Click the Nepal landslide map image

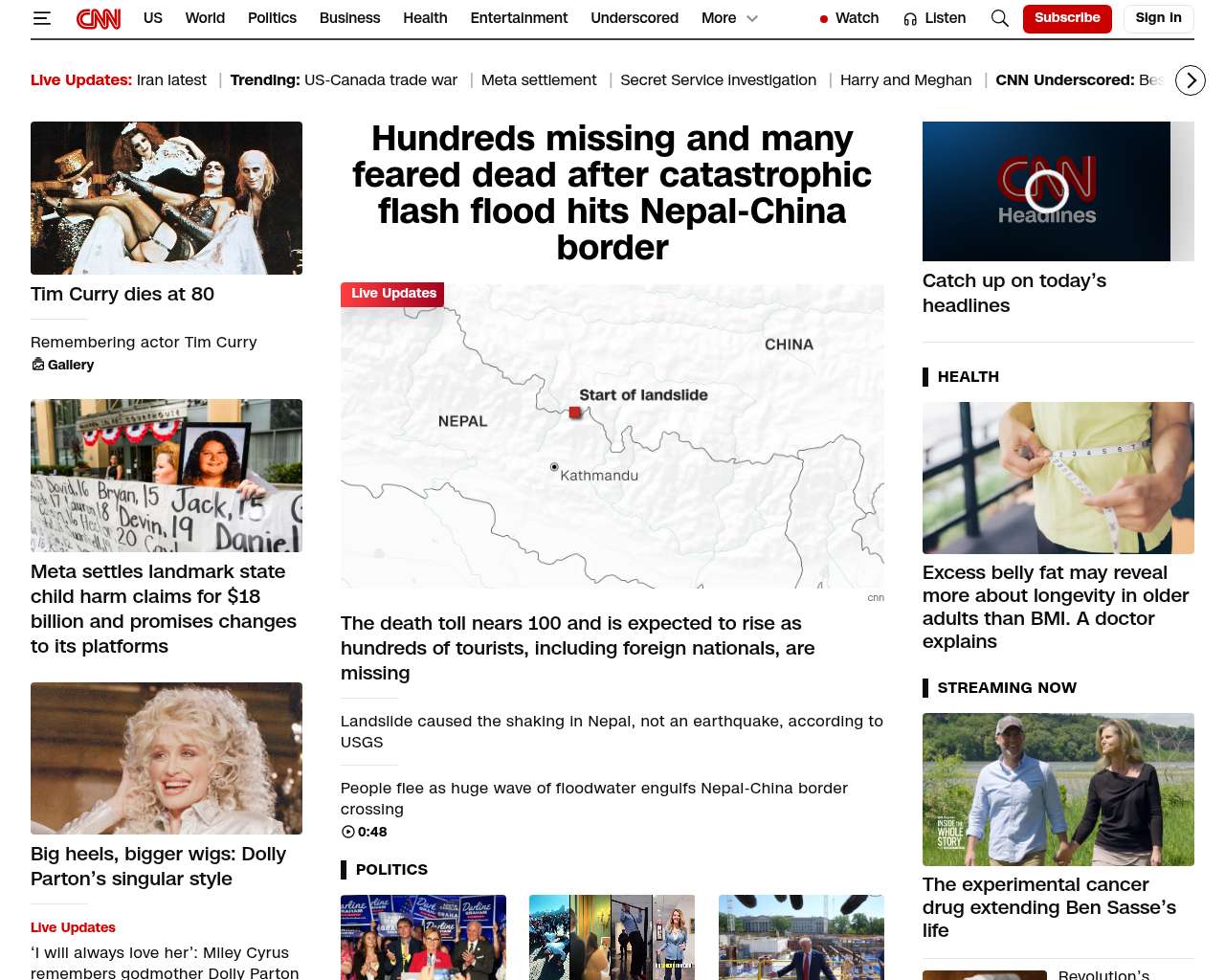pyautogui.click(x=612, y=436)
